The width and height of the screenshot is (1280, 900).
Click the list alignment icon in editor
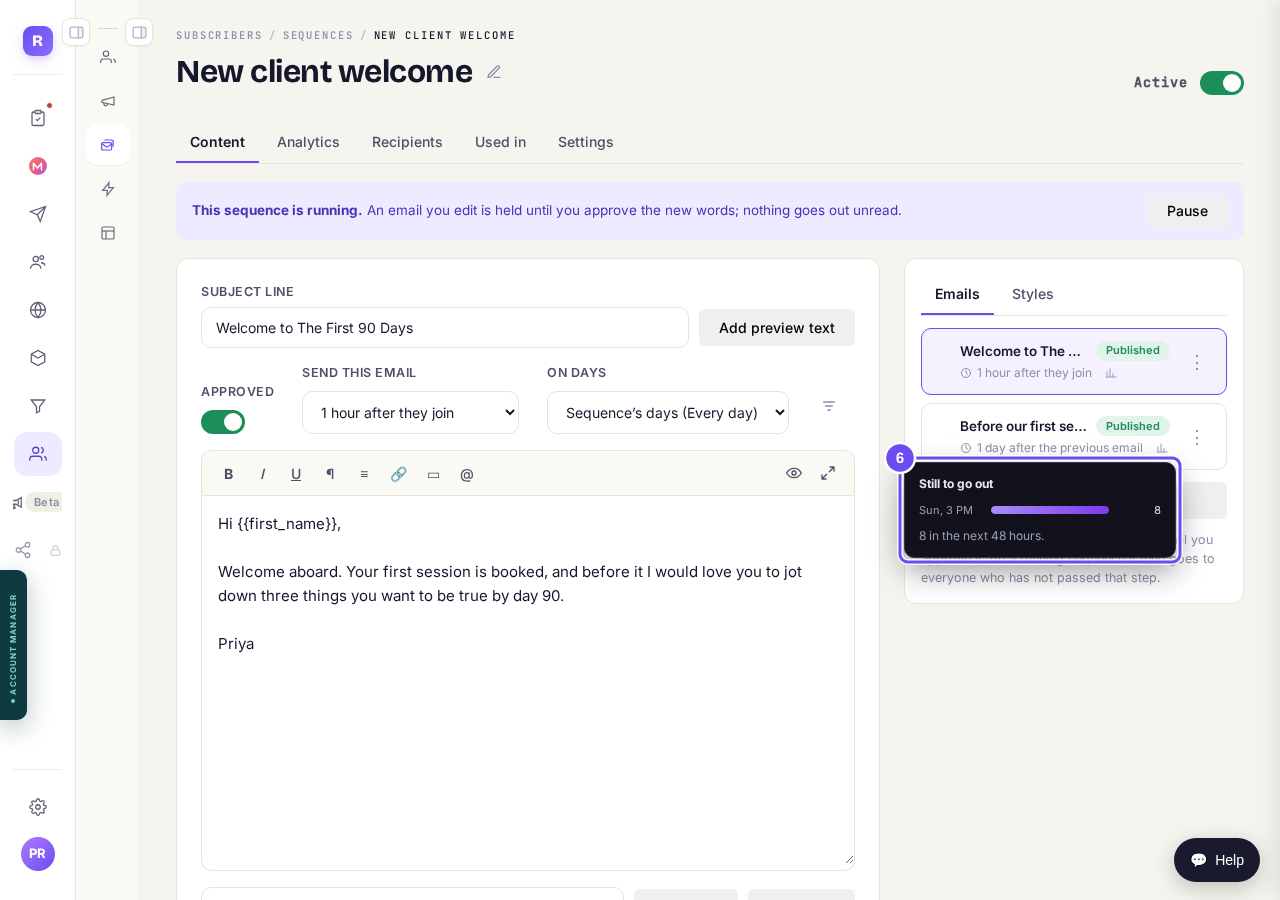(364, 474)
